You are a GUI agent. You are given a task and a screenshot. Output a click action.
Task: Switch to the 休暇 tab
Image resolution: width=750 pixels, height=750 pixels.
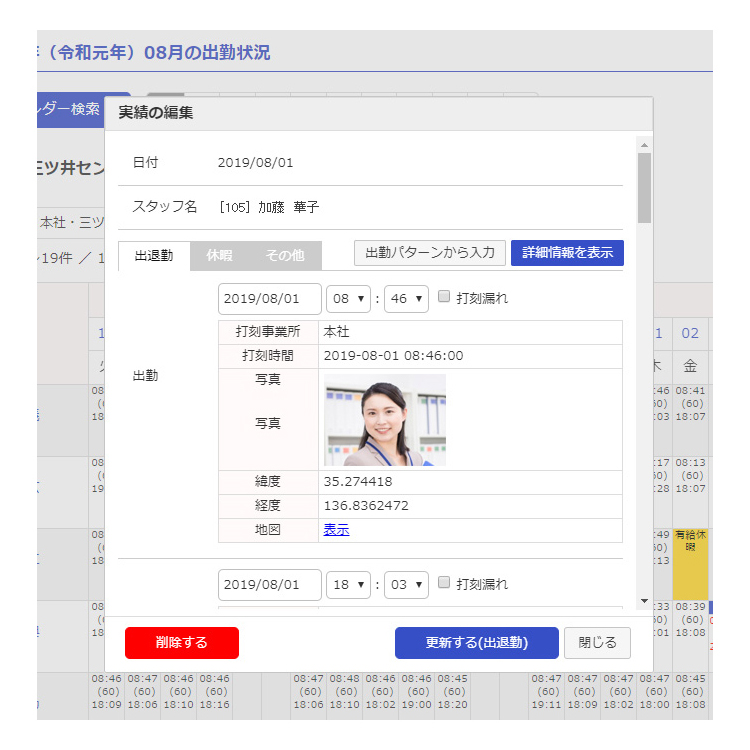click(220, 255)
